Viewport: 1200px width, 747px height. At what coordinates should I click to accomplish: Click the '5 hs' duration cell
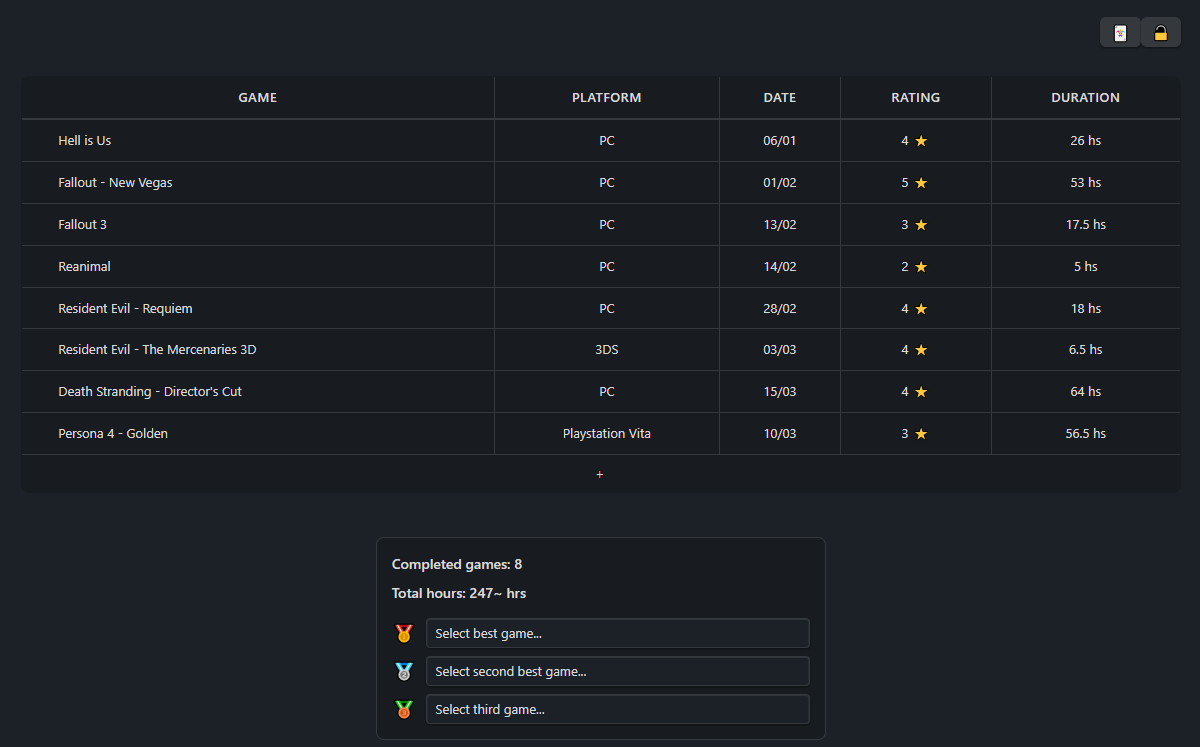point(1086,267)
